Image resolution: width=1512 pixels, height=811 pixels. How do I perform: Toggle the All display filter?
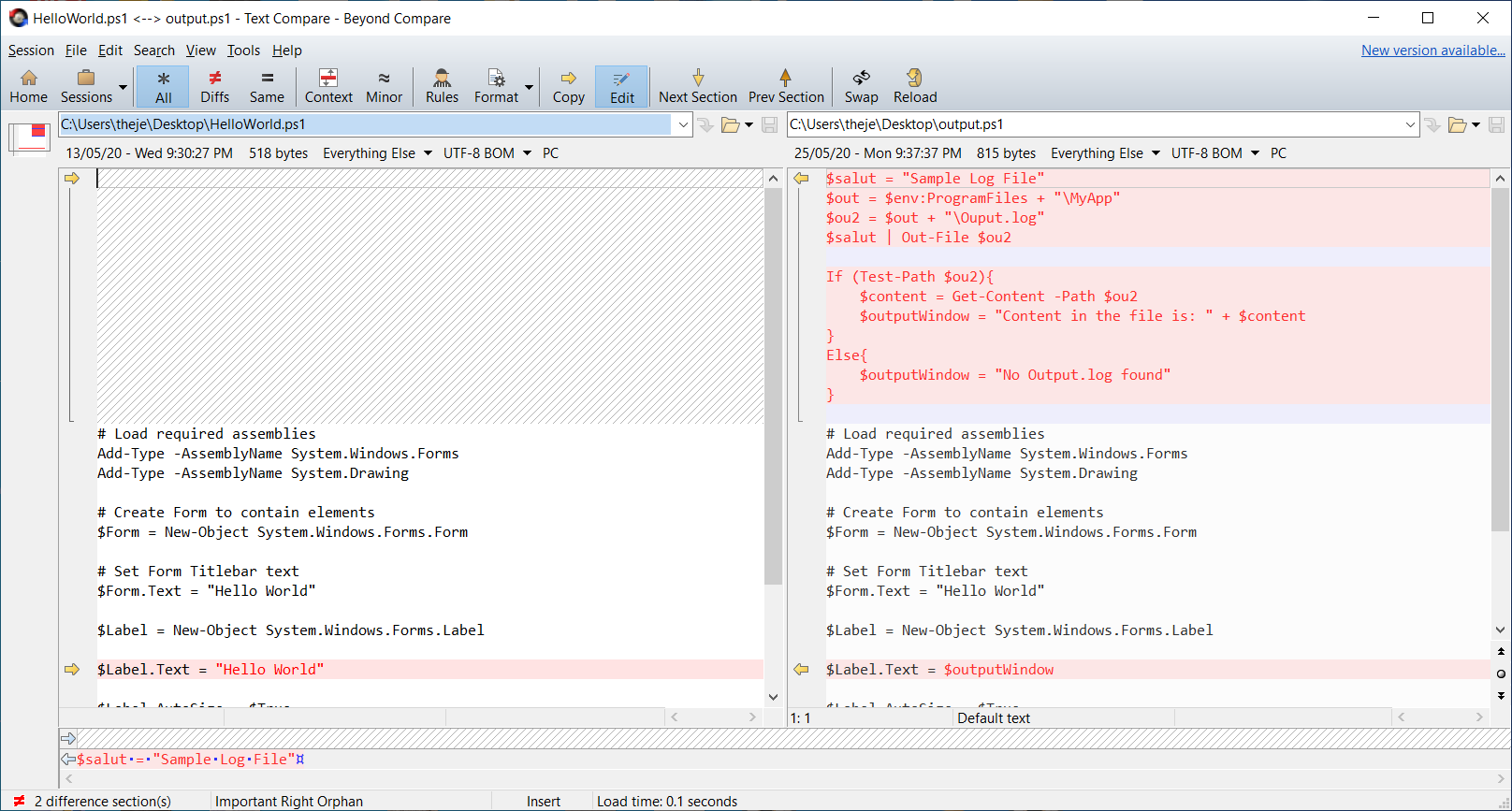[x=163, y=86]
